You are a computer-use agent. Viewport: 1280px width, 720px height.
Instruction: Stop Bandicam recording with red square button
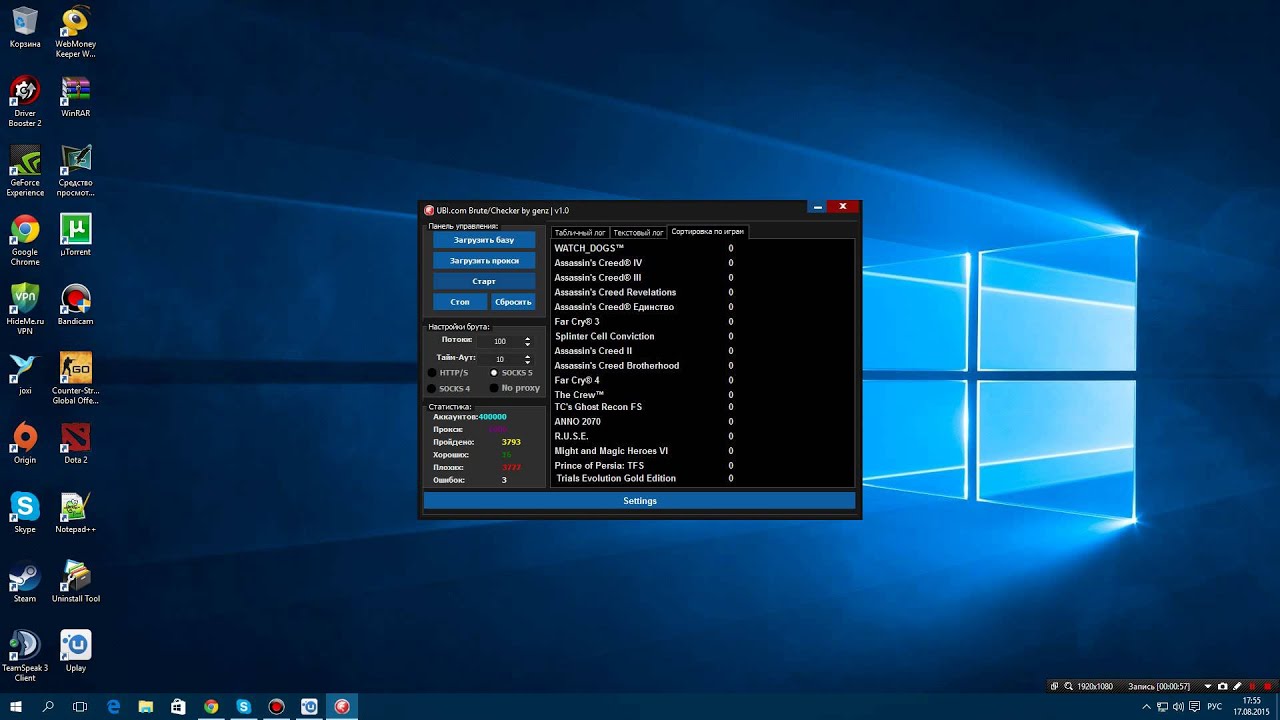[1266, 686]
